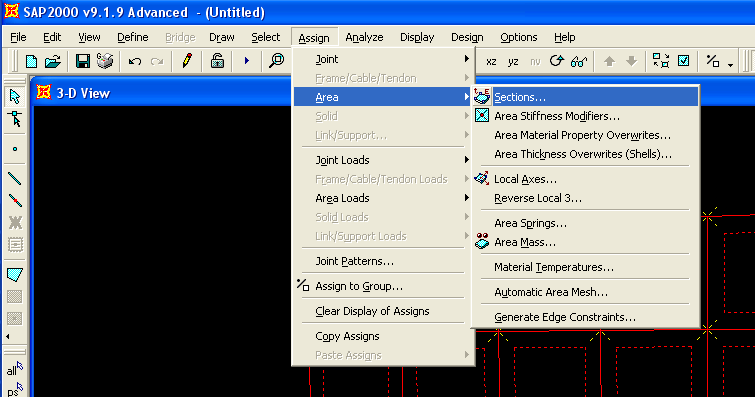Image resolution: width=755 pixels, height=397 pixels.
Task: Set view to XZ plane
Action: (x=491, y=62)
